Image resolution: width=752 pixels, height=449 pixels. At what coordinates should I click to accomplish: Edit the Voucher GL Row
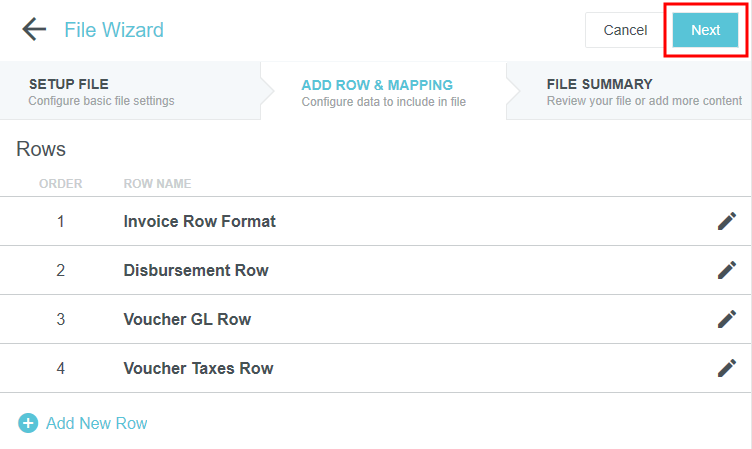pos(727,319)
